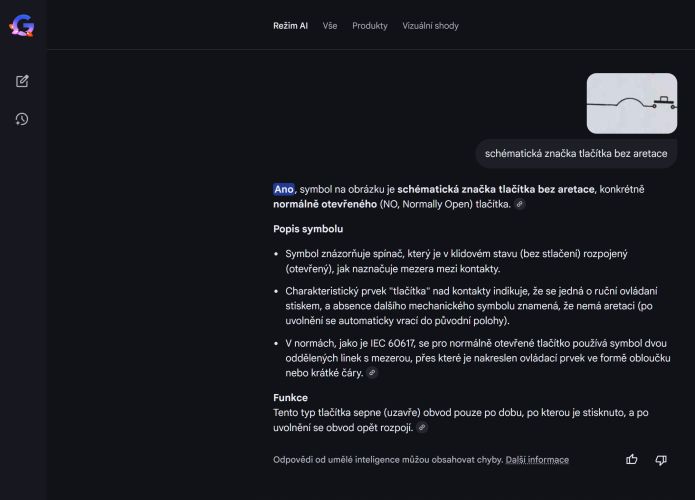Open the Produkty tab
Screen dimensions: 695x500
click(369, 25)
